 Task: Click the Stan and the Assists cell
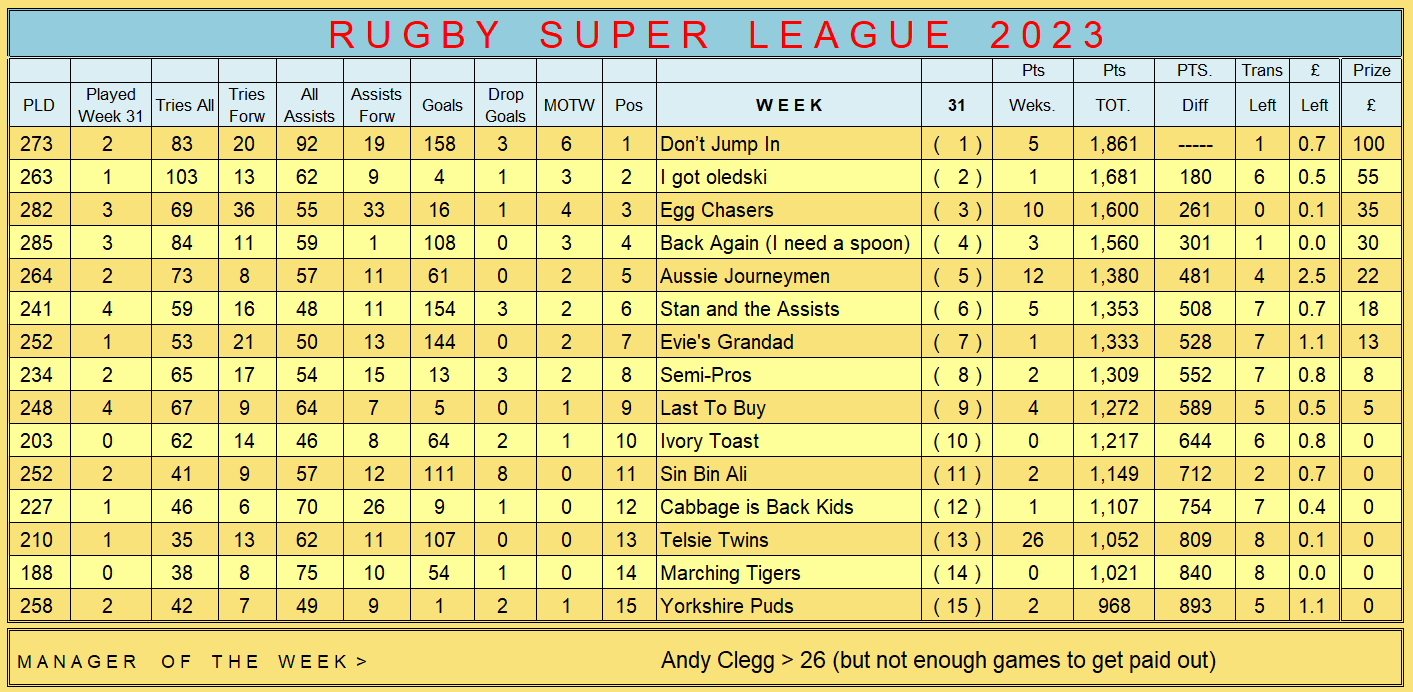789,309
